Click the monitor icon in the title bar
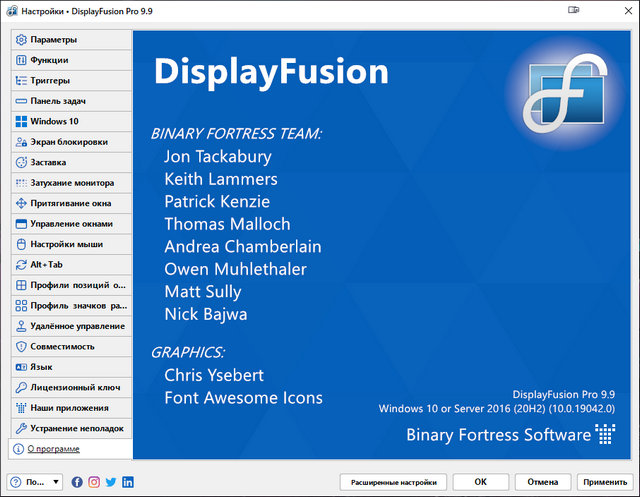Image resolution: width=640 pixels, height=497 pixels. [574, 11]
